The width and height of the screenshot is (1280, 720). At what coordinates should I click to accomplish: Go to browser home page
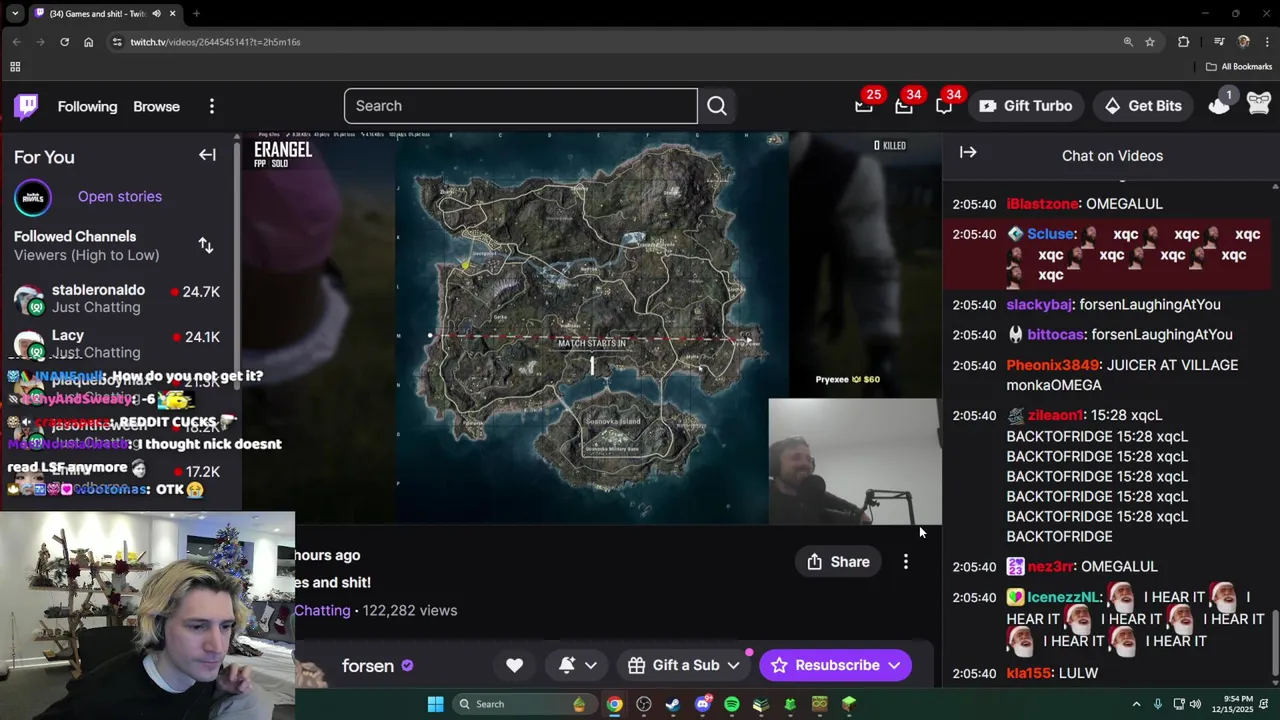(88, 42)
